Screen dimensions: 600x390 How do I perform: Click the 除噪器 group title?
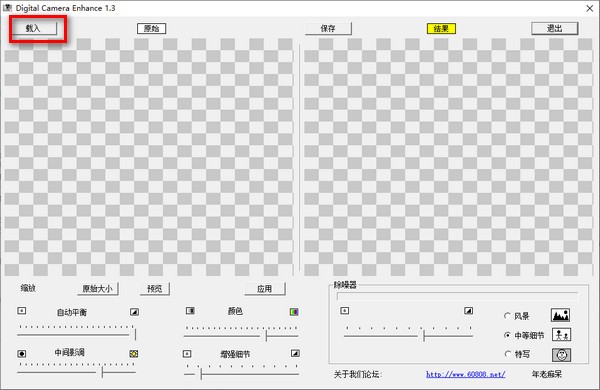pos(345,285)
